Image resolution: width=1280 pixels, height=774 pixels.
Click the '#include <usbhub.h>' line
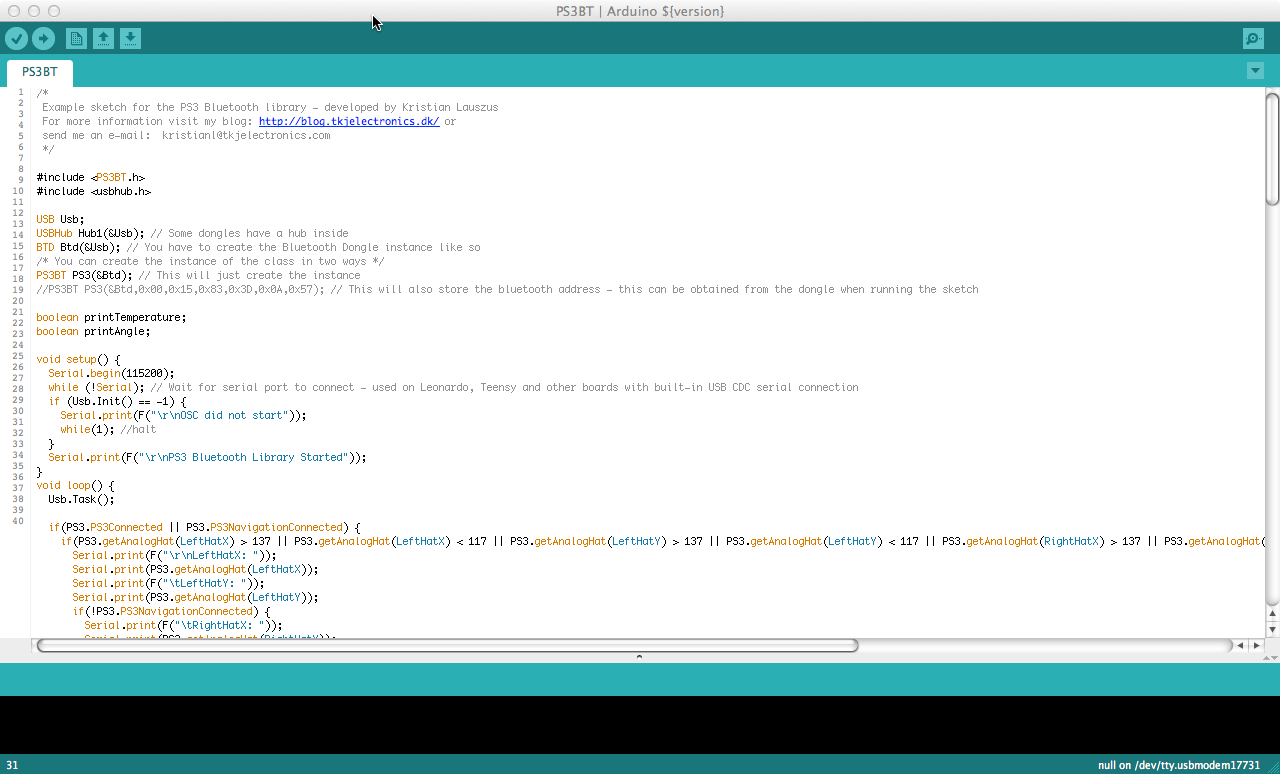point(94,191)
